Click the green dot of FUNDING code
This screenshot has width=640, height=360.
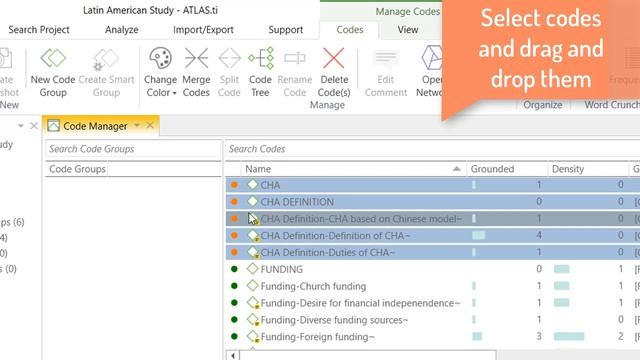pyautogui.click(x=234, y=269)
